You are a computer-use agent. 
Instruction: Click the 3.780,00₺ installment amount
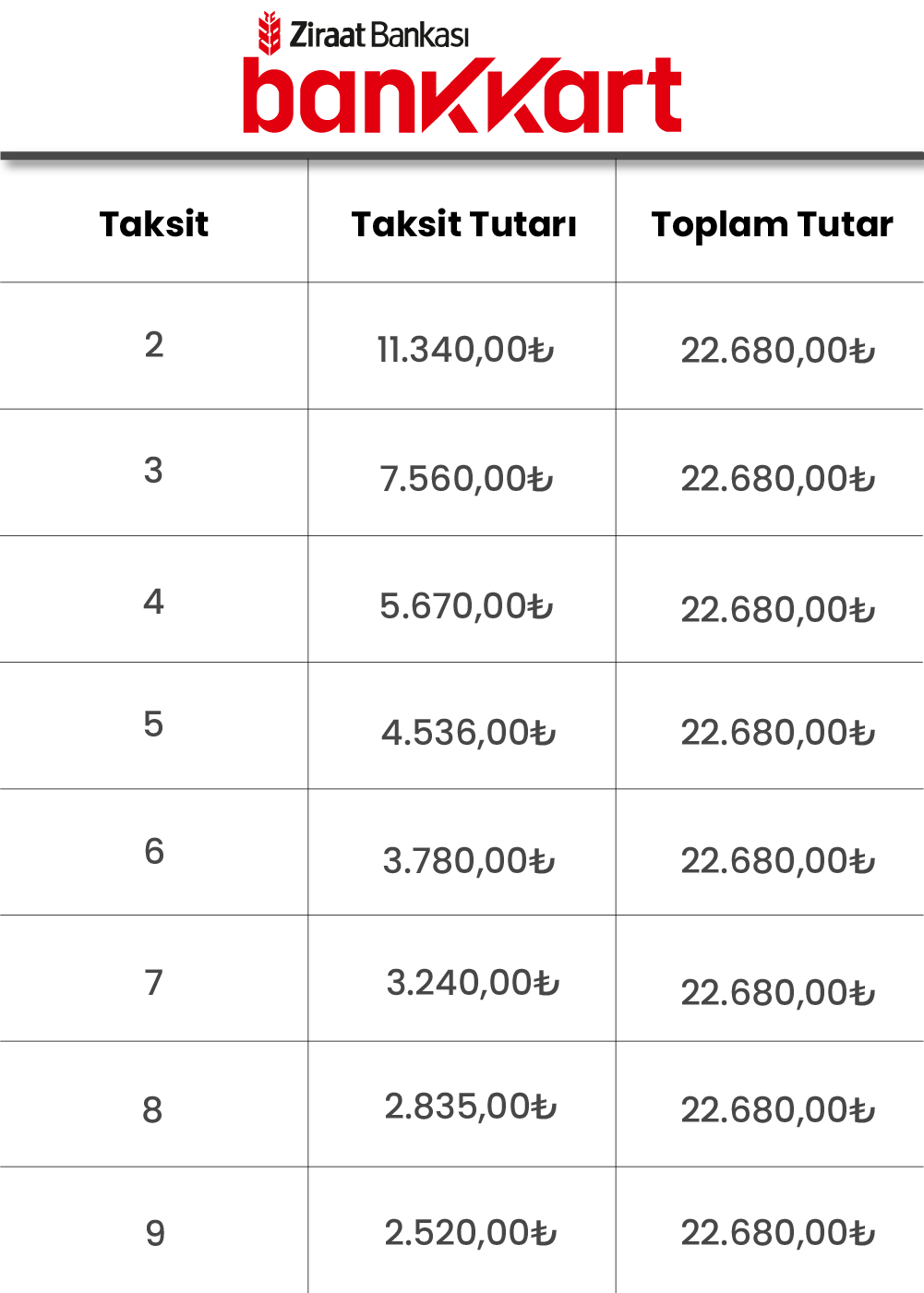[x=469, y=861]
